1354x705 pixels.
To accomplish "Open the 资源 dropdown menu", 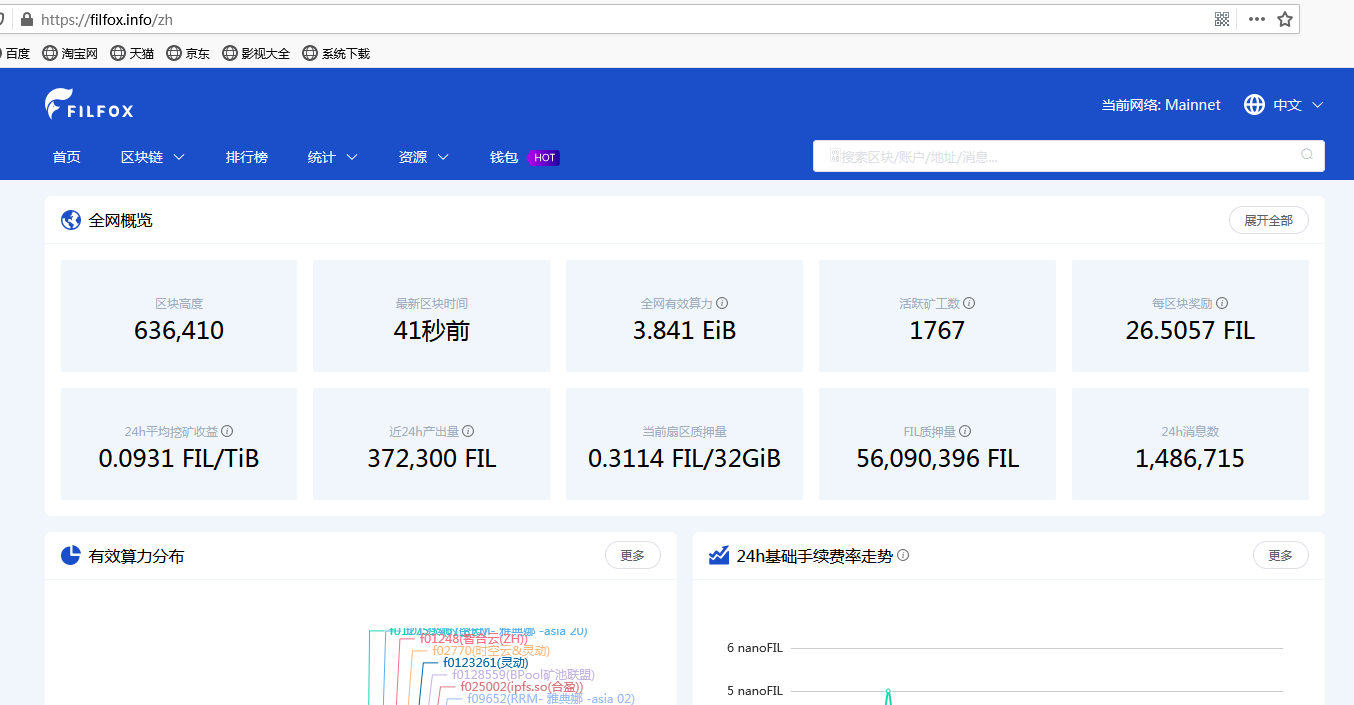I will pos(423,157).
